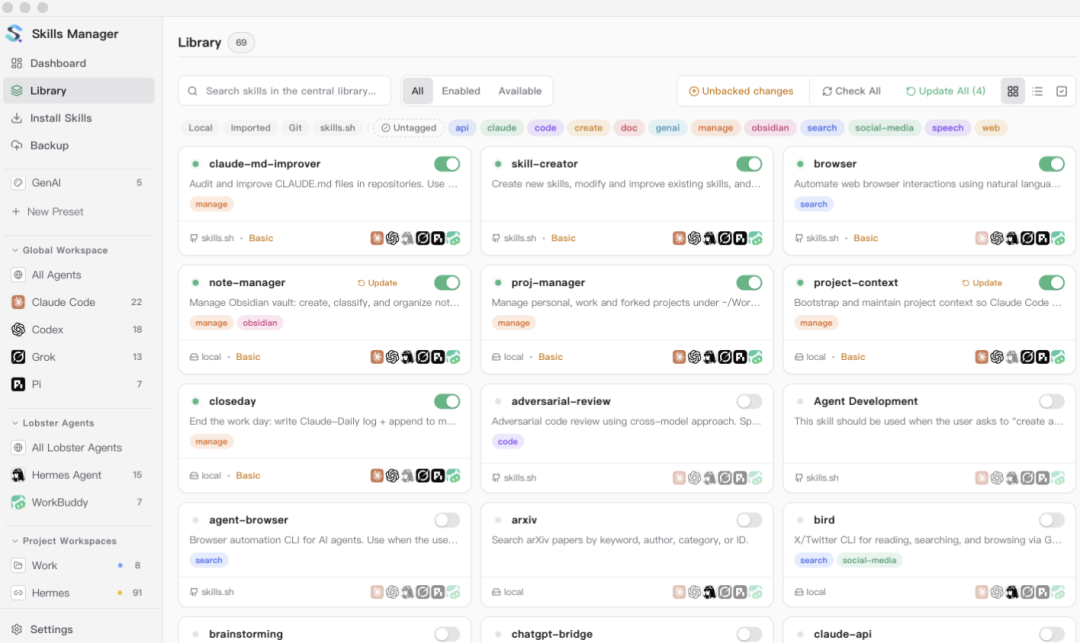Enable the adversarial-review skill toggle
1080x643 pixels.
[749, 401]
